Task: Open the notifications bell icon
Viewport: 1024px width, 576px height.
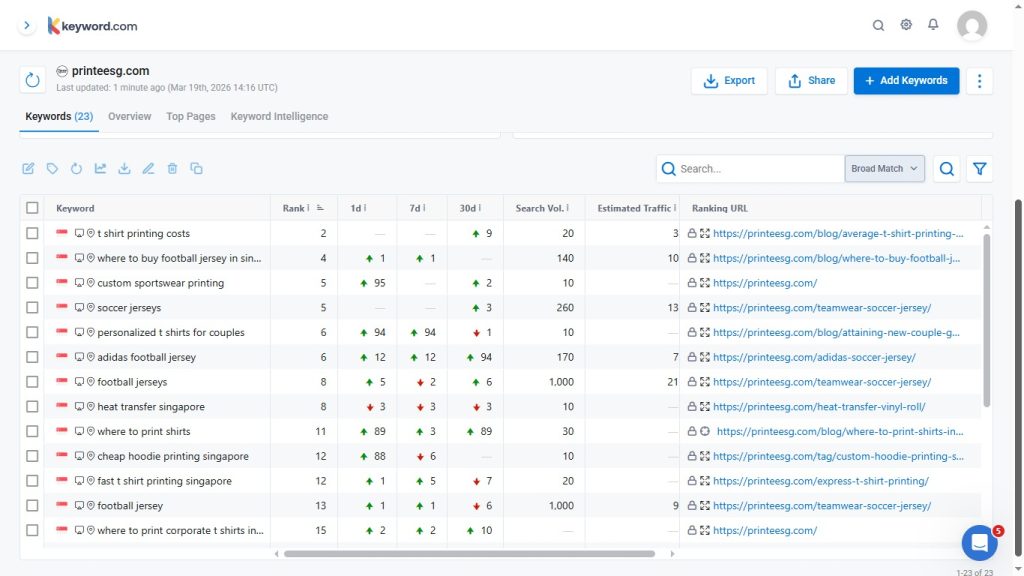Action: coord(933,24)
